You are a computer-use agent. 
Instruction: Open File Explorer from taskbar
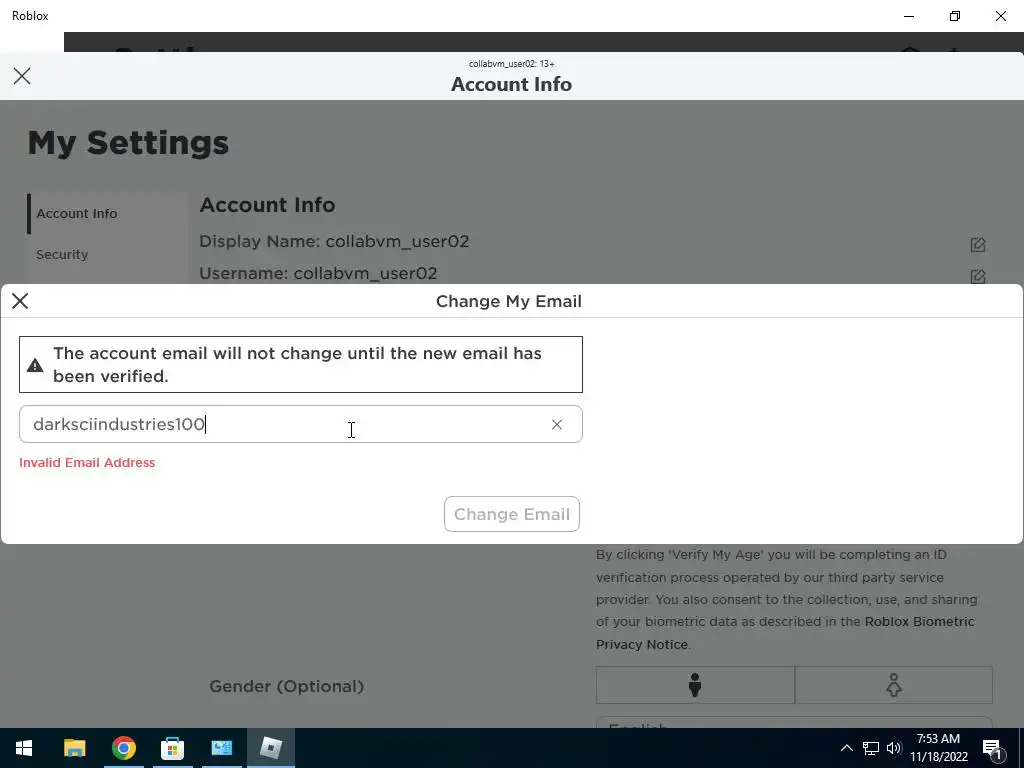point(74,748)
